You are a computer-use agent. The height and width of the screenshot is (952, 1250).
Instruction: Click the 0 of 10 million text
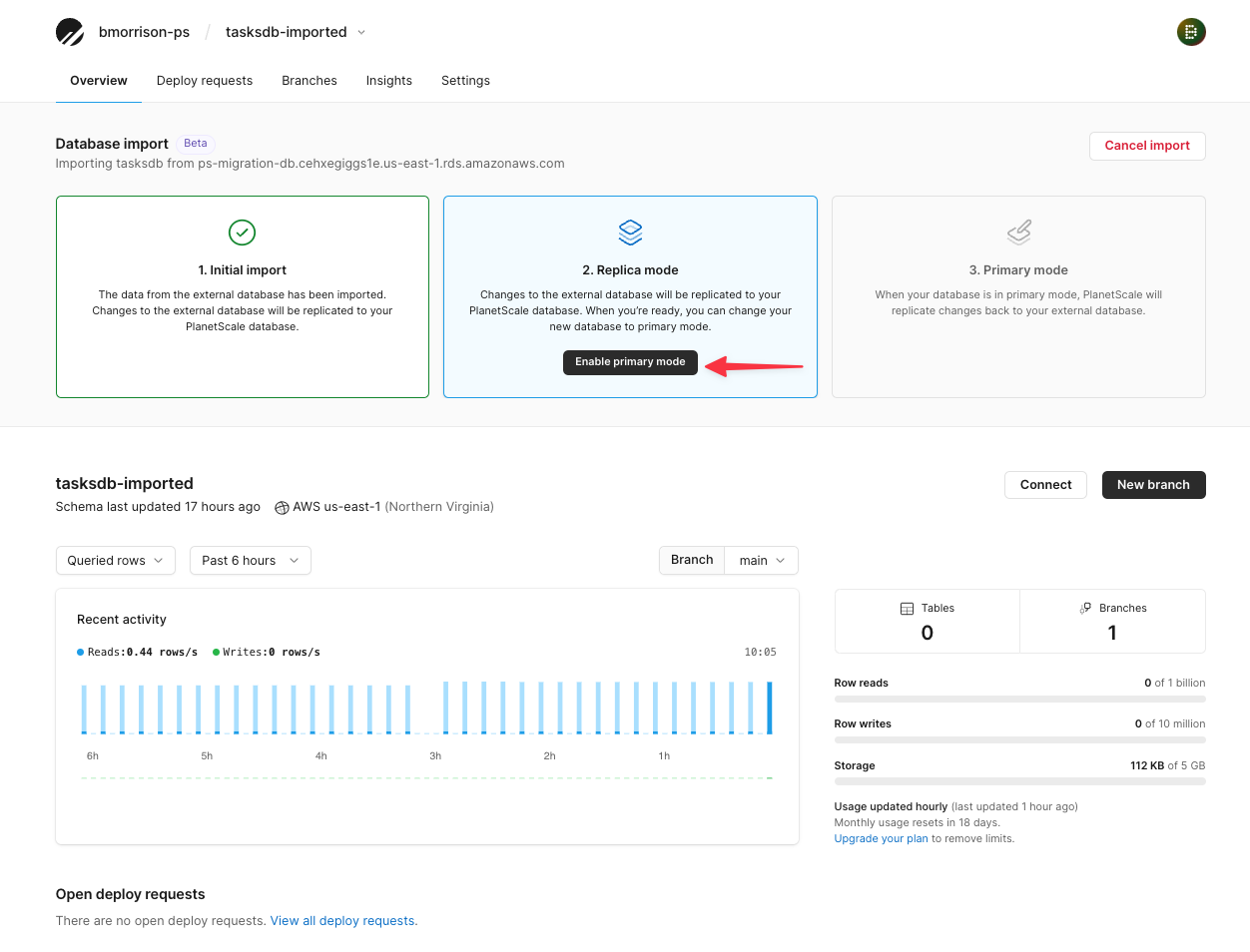coord(1169,724)
